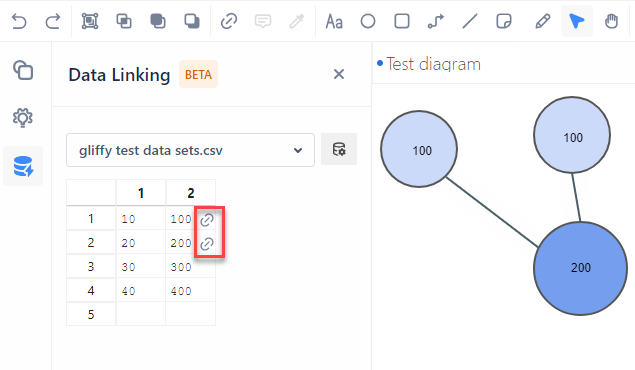Click link icon beside value 100

[x=207, y=220]
